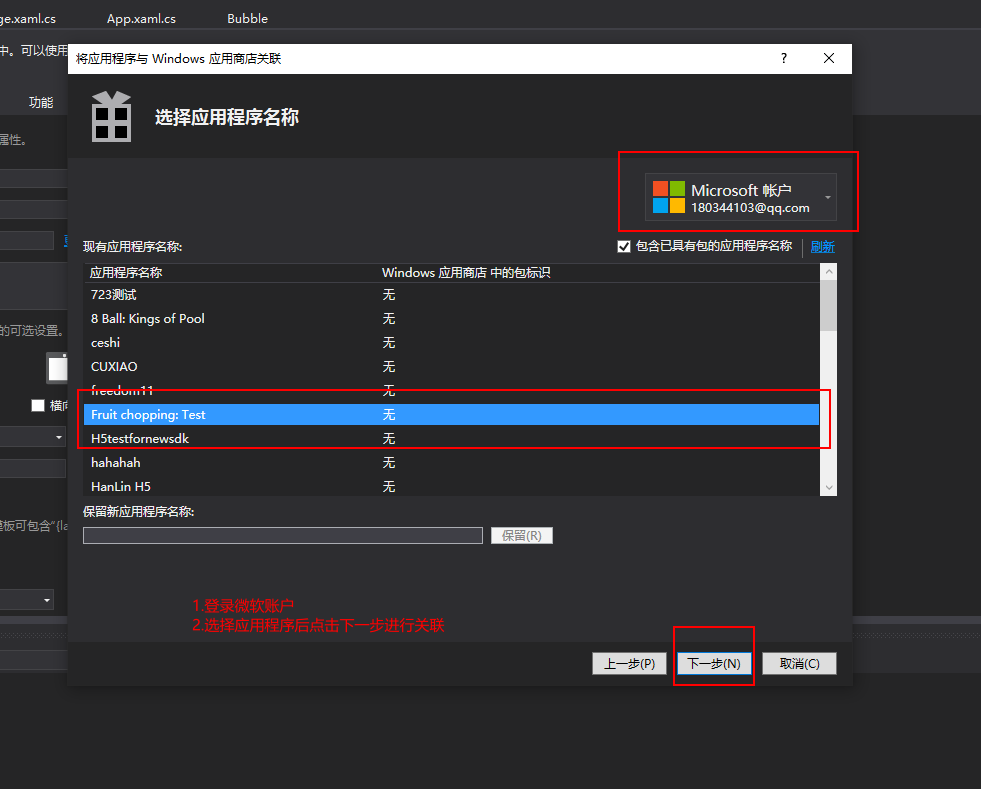Click the 刷新 refresh link
This screenshot has height=789, width=981.
coord(822,247)
